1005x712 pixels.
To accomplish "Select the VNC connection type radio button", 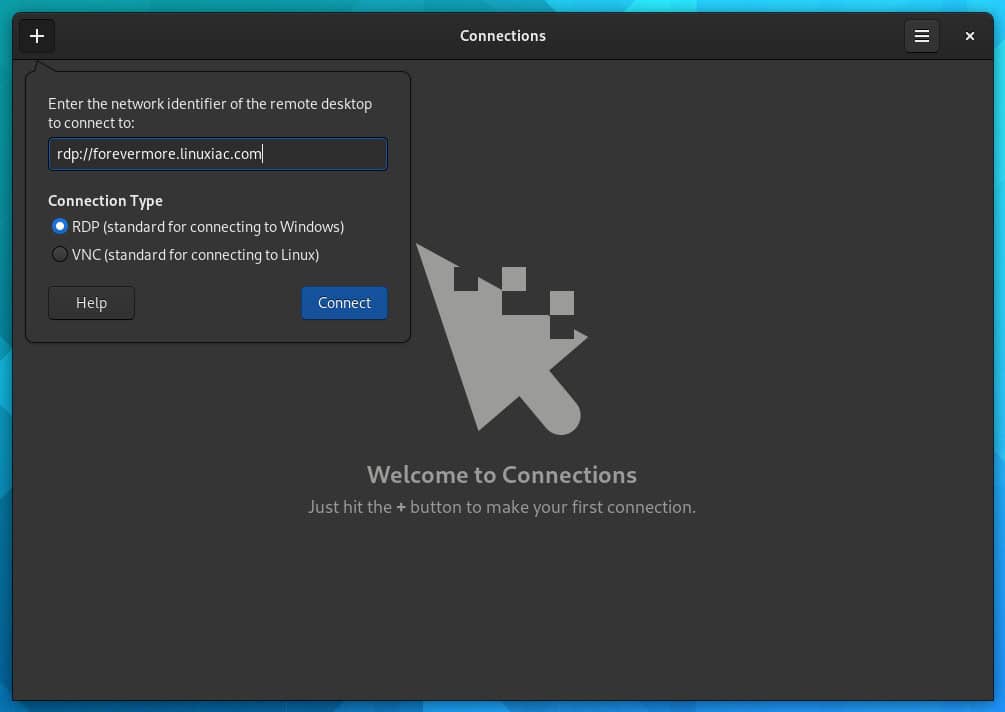I will click(x=60, y=254).
